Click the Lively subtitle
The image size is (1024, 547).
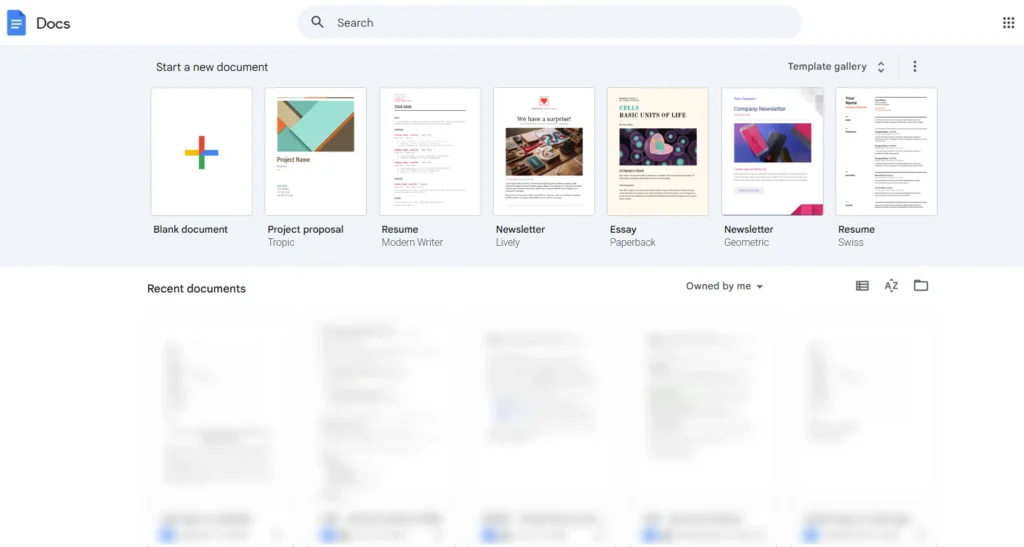pyautogui.click(x=507, y=242)
